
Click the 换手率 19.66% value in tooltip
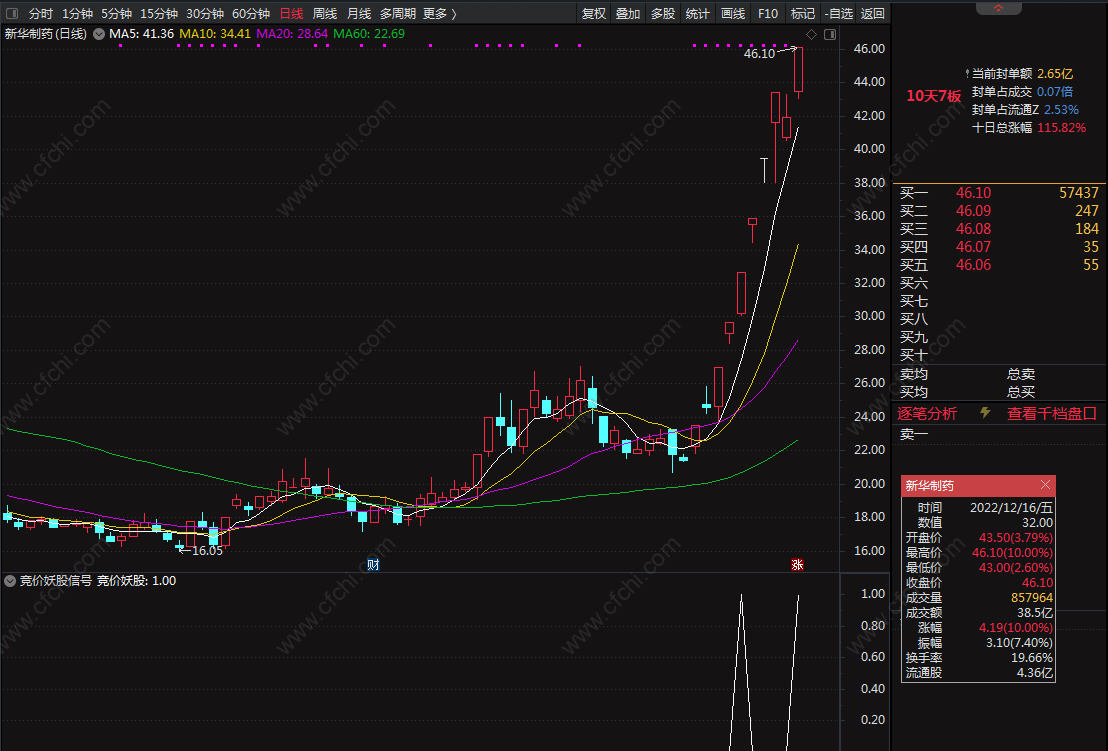click(1032, 658)
